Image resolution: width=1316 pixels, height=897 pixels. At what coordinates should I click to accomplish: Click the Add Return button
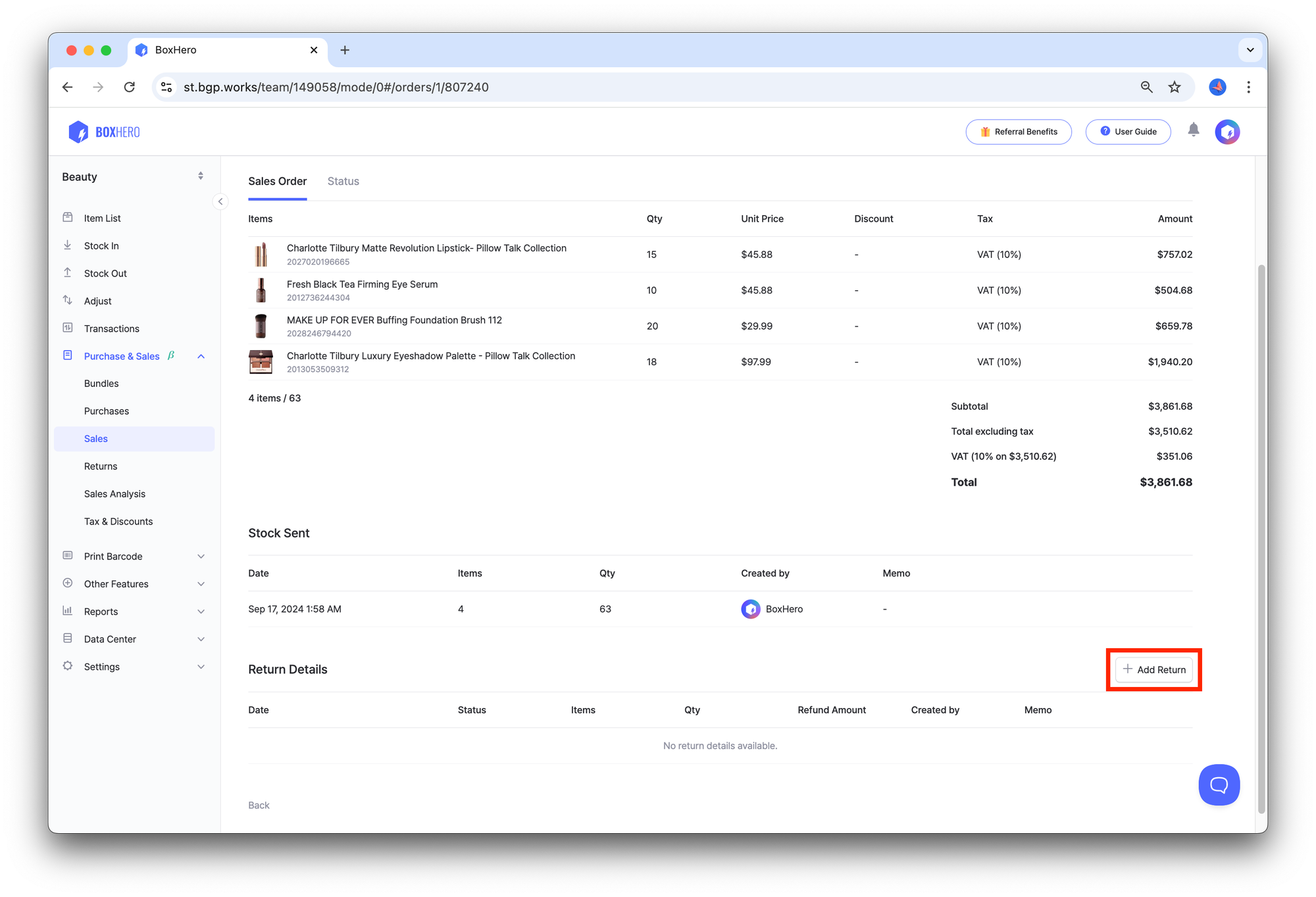pos(1153,669)
